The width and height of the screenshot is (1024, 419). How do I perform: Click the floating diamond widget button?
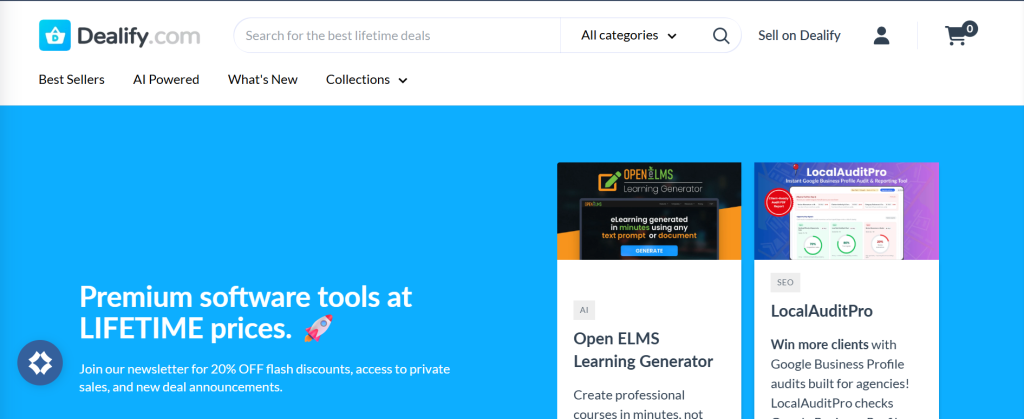40,363
